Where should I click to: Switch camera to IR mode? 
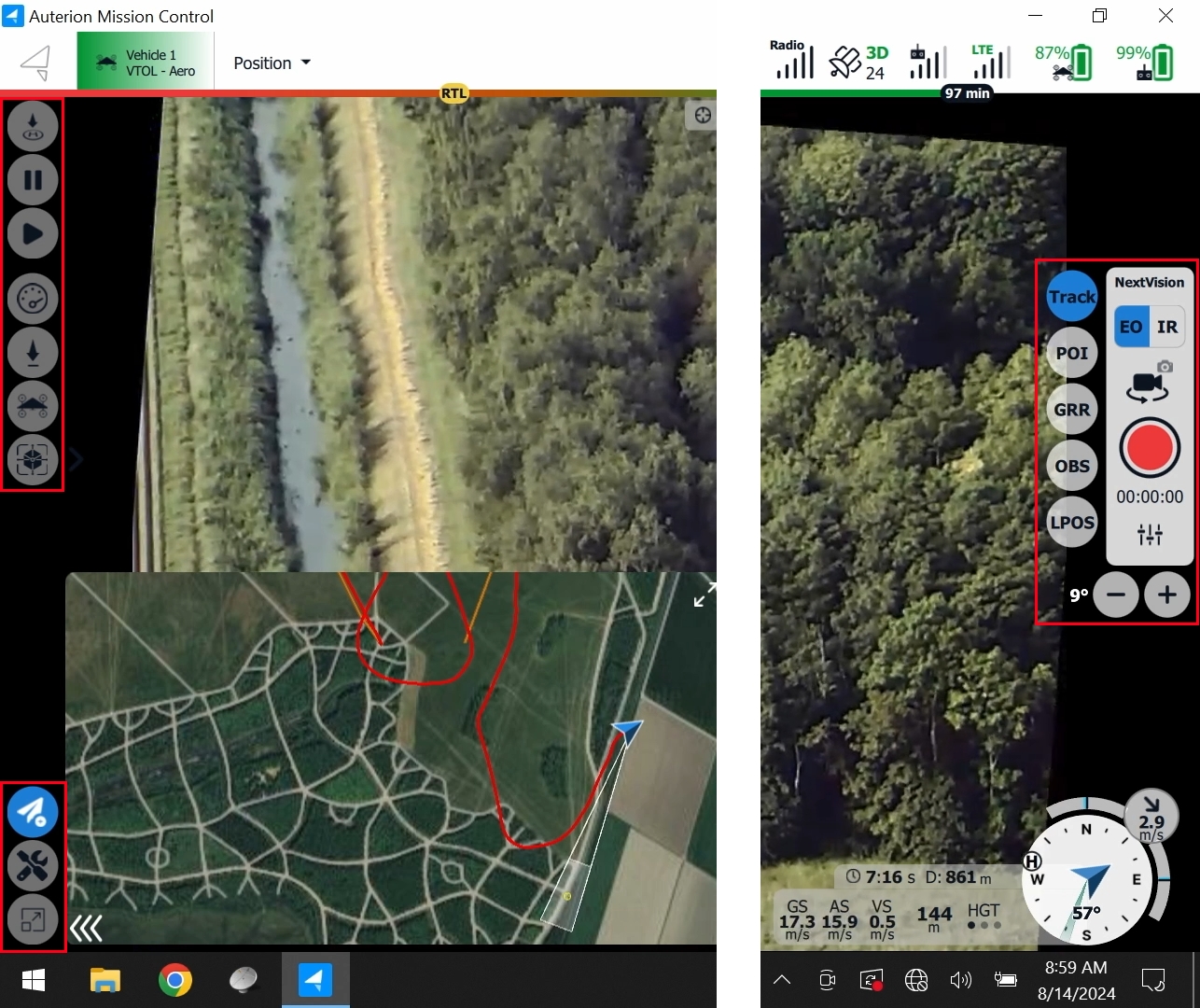click(x=1167, y=327)
